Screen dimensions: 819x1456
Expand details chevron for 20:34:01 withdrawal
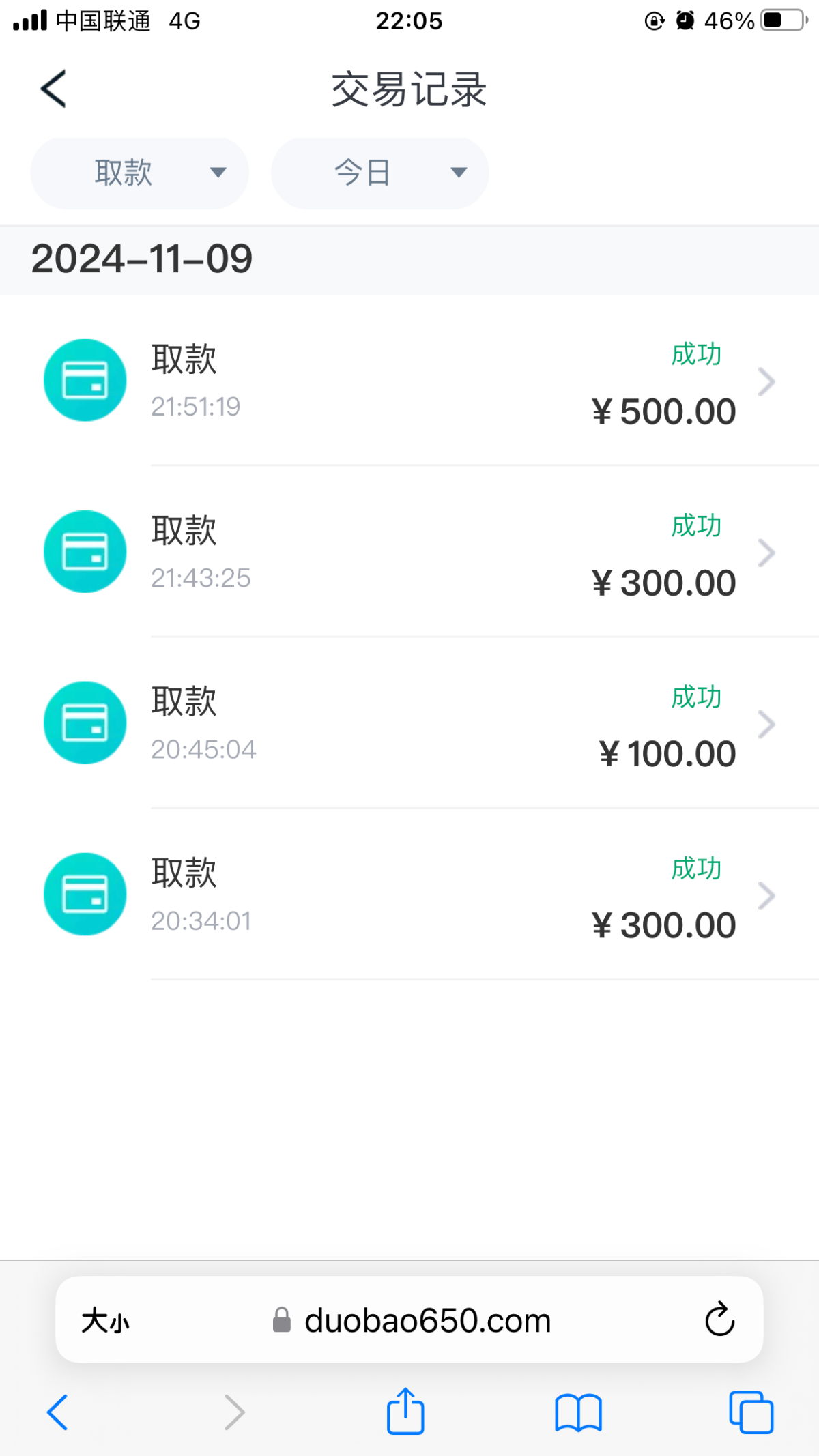click(x=766, y=896)
